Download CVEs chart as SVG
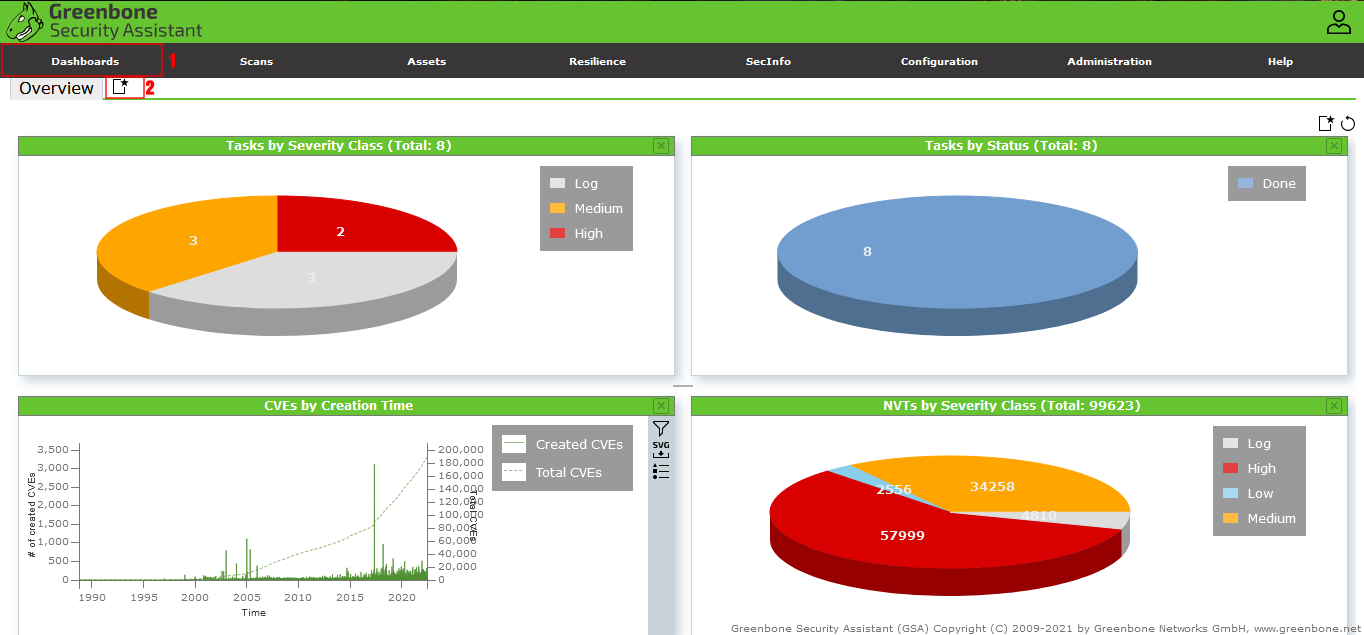Viewport: 1364px width, 635px height. tap(661, 450)
